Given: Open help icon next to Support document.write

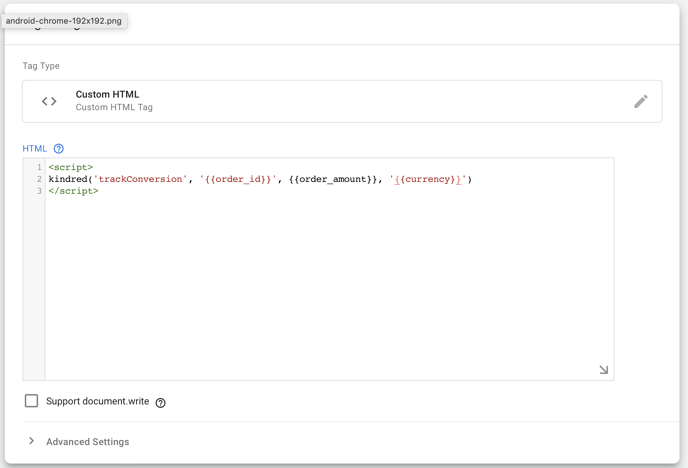Looking at the screenshot, I should tap(160, 403).
